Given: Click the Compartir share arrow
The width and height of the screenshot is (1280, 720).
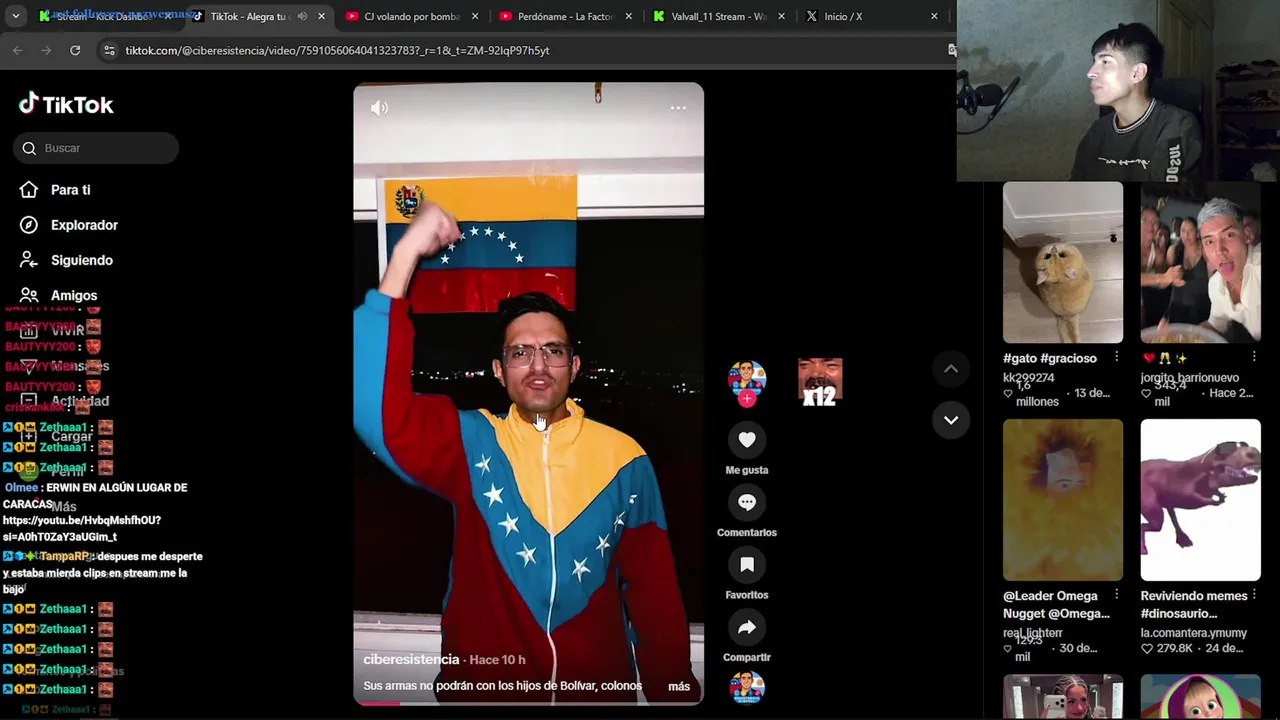Looking at the screenshot, I should coord(747,628).
